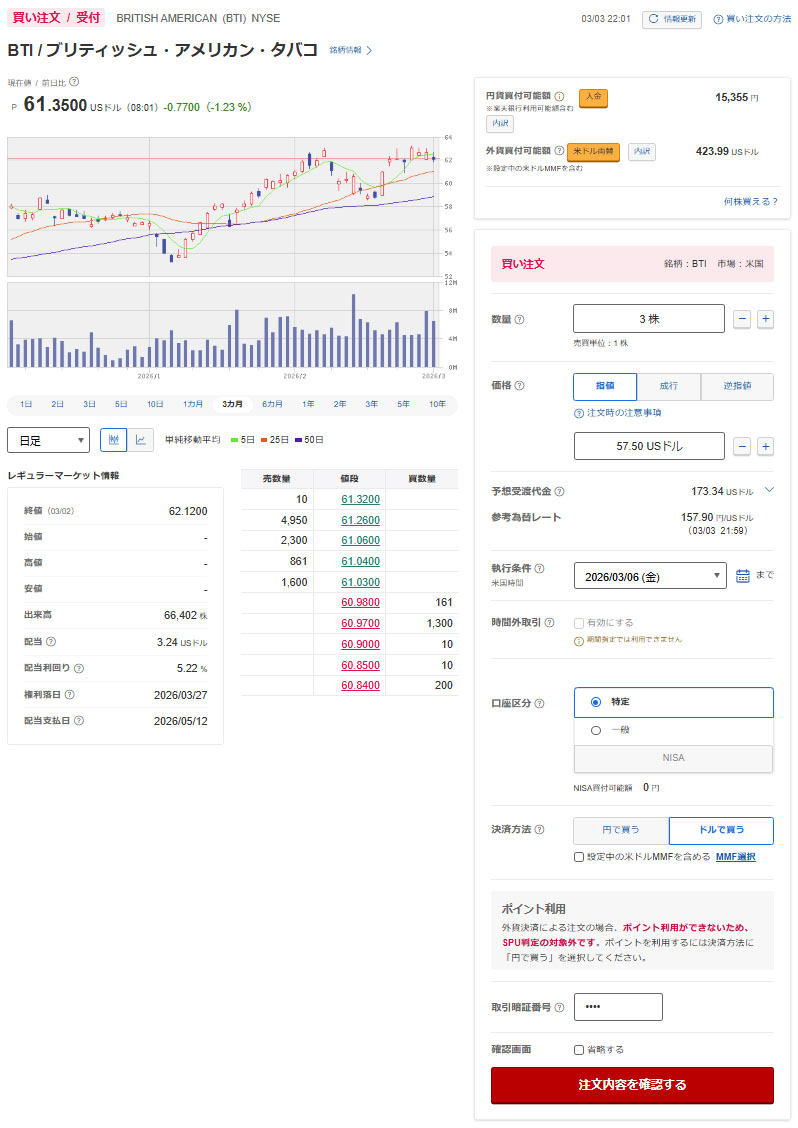Check the 省略する confirmation checkbox
Screen dimensions: 798x1128
pyautogui.click(x=579, y=1049)
